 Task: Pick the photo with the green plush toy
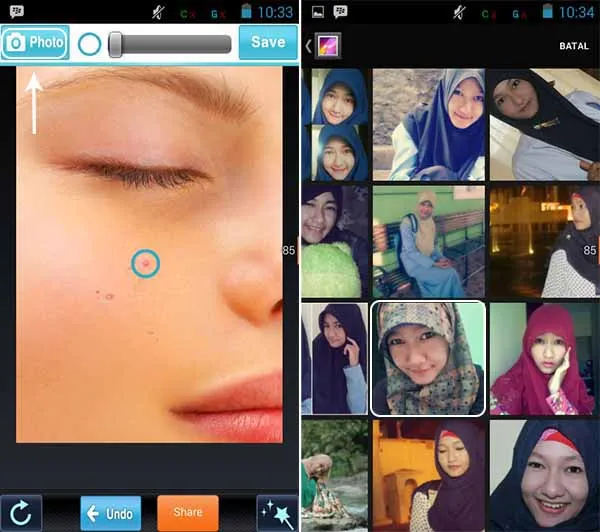(x=335, y=242)
